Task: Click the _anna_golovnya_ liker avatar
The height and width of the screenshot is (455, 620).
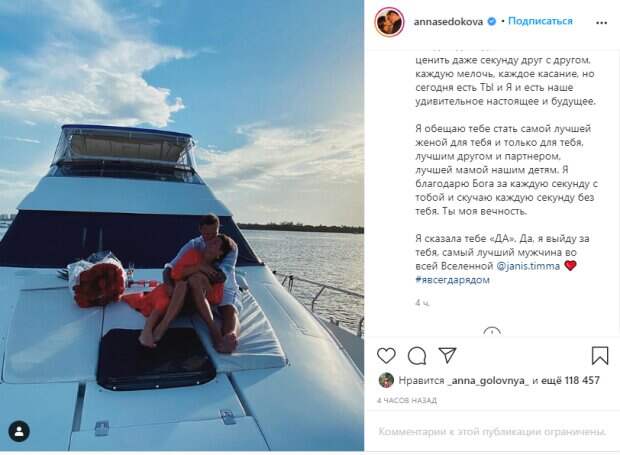Action: [385, 380]
